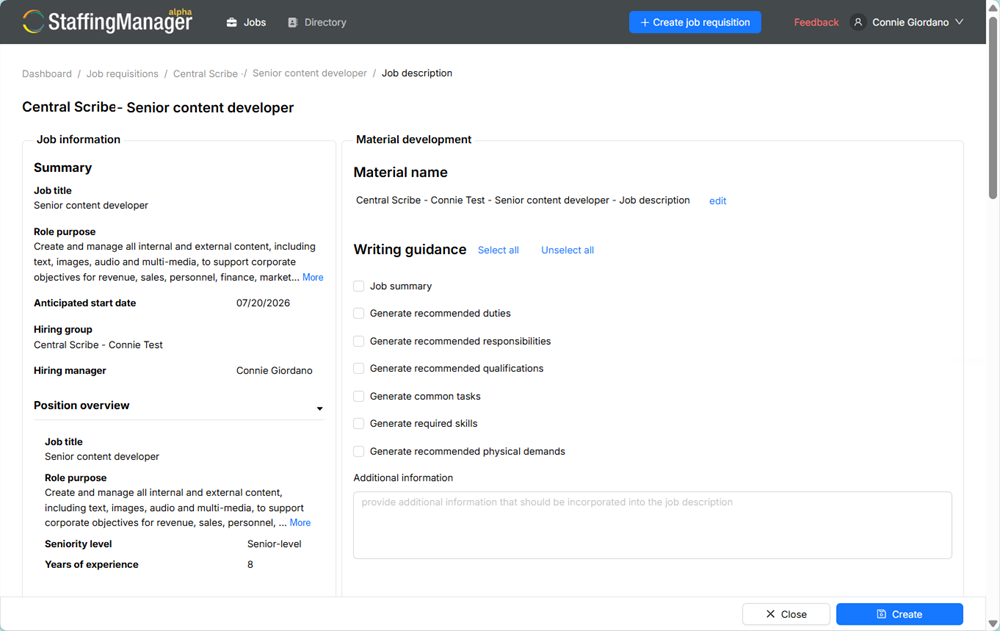1000x631 pixels.
Task: Collapse the Position overview section
Action: (320, 408)
